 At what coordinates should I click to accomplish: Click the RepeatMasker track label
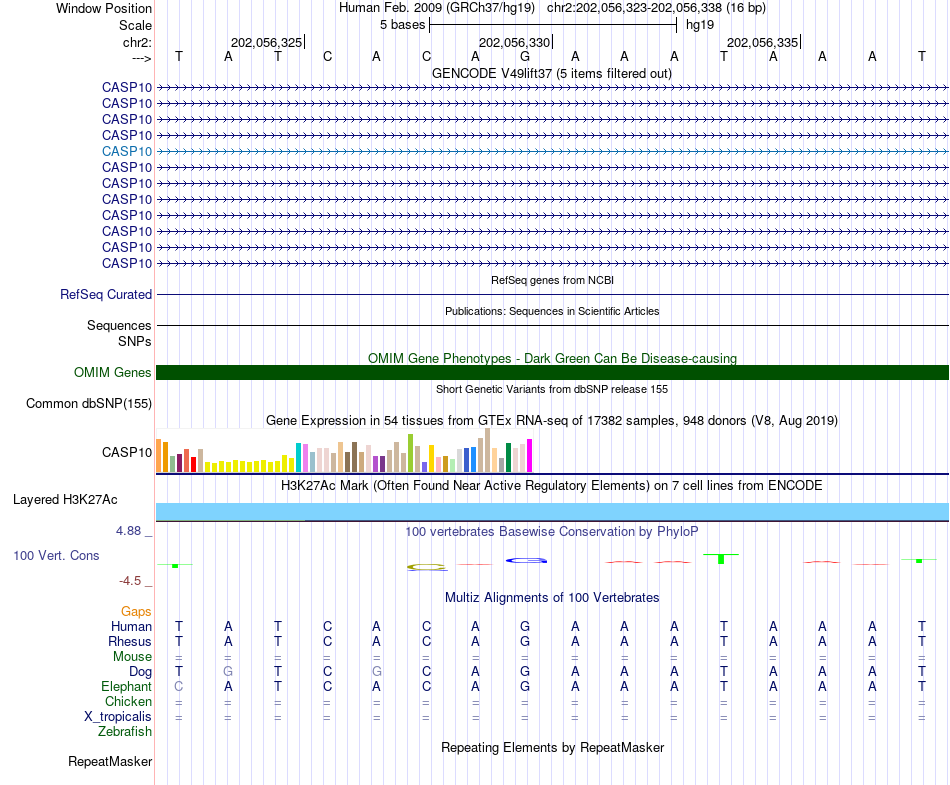(x=110, y=761)
